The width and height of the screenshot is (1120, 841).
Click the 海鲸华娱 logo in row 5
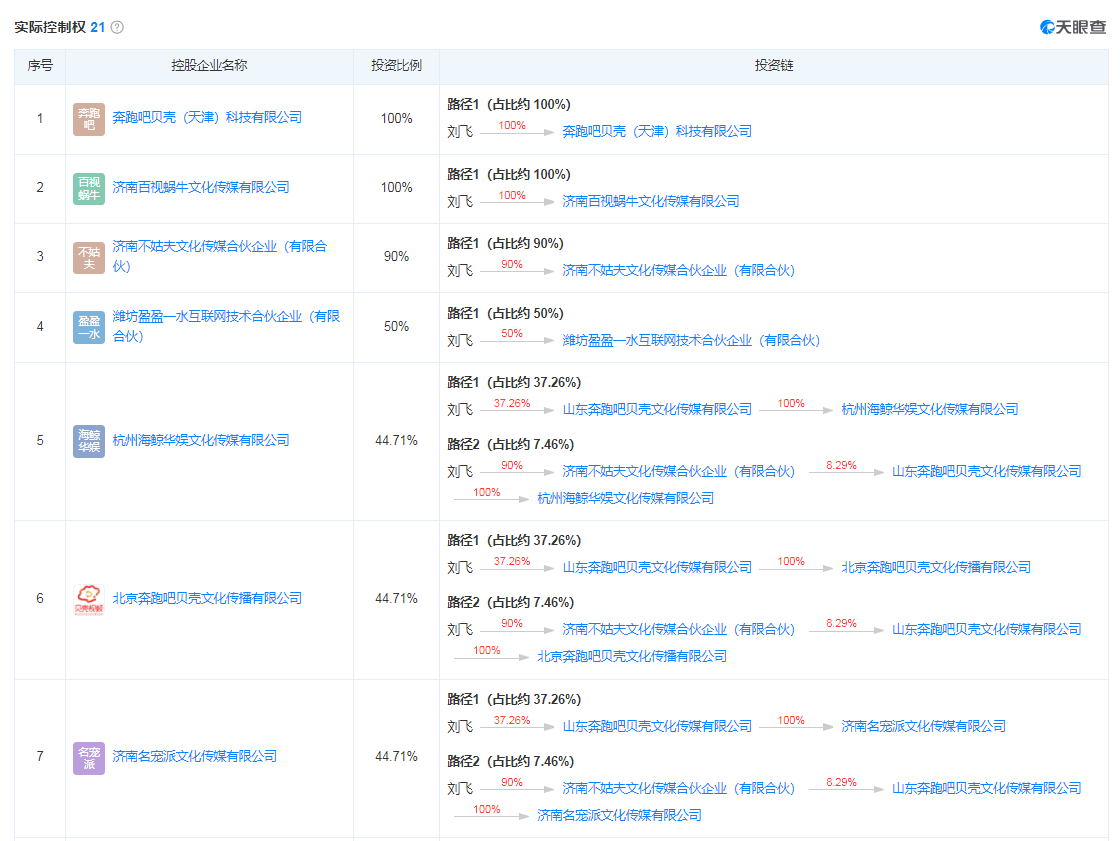(88, 440)
